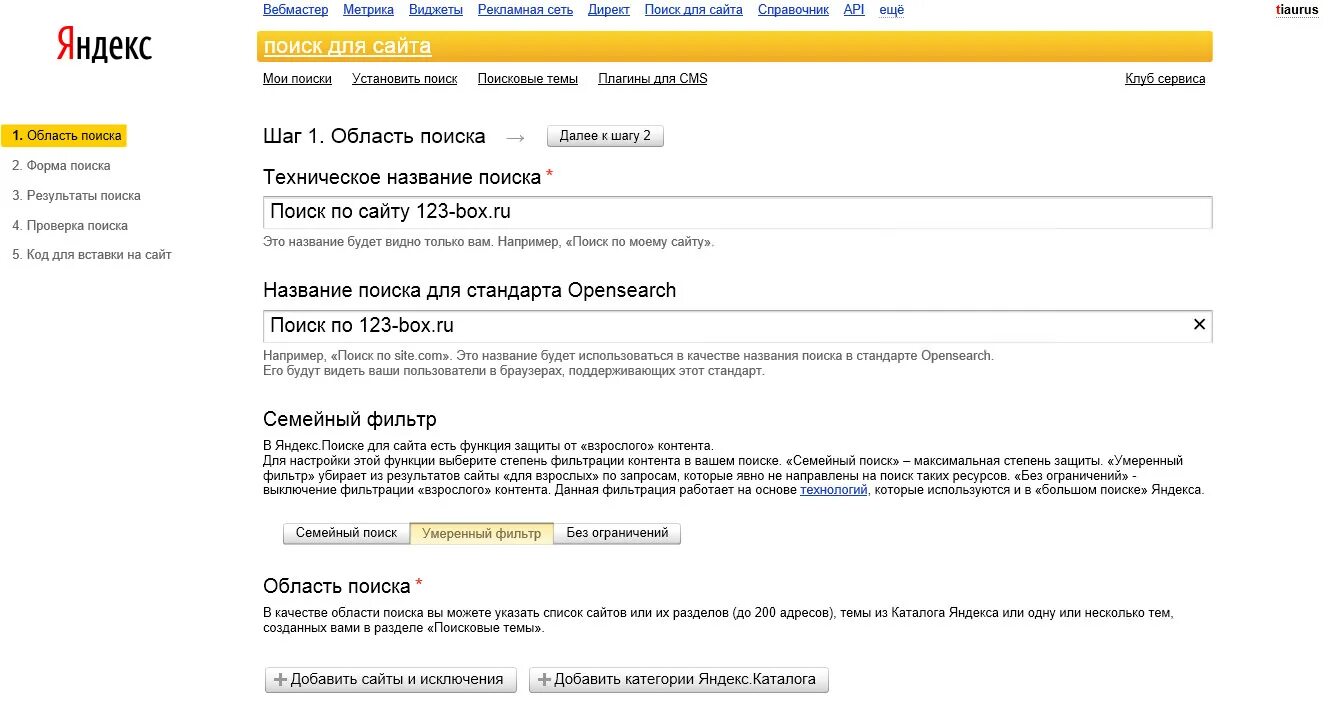Viewport: 1333px width, 728px height.
Task: Click the Семейный фильтр heading
Action: (x=350, y=419)
